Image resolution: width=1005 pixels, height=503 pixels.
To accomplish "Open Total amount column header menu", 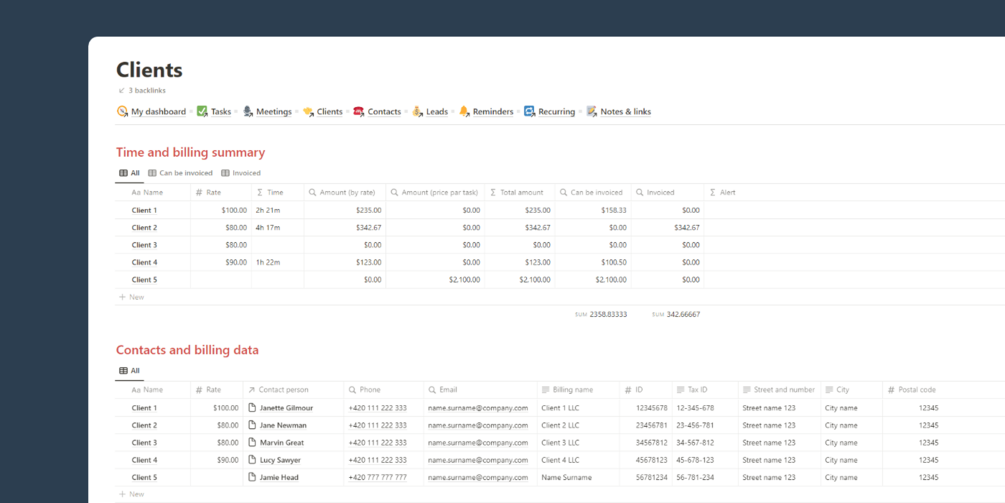I will click(x=519, y=192).
